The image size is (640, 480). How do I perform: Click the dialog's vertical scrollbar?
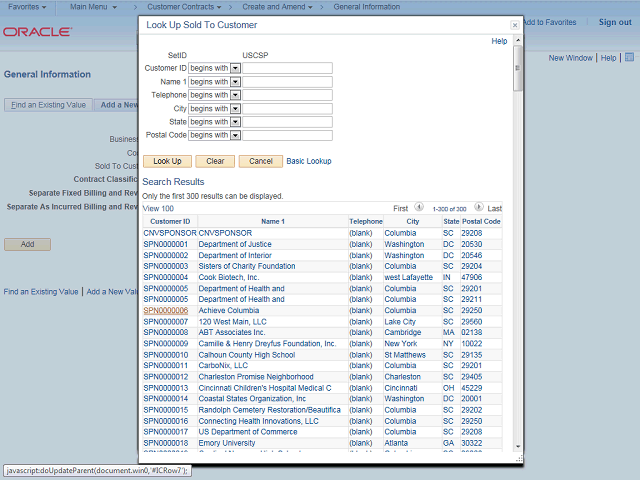tap(517, 250)
